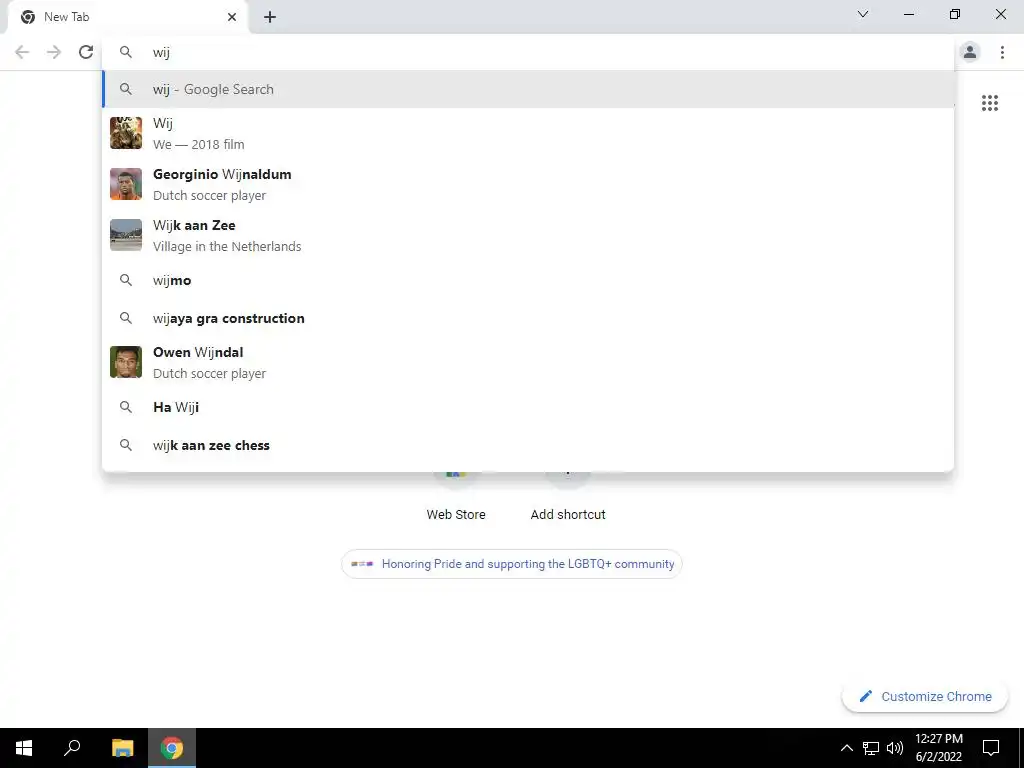Screen dimensions: 1024x768
Task: Open the taskbar clock showing 12:27 PM
Action: click(x=938, y=748)
